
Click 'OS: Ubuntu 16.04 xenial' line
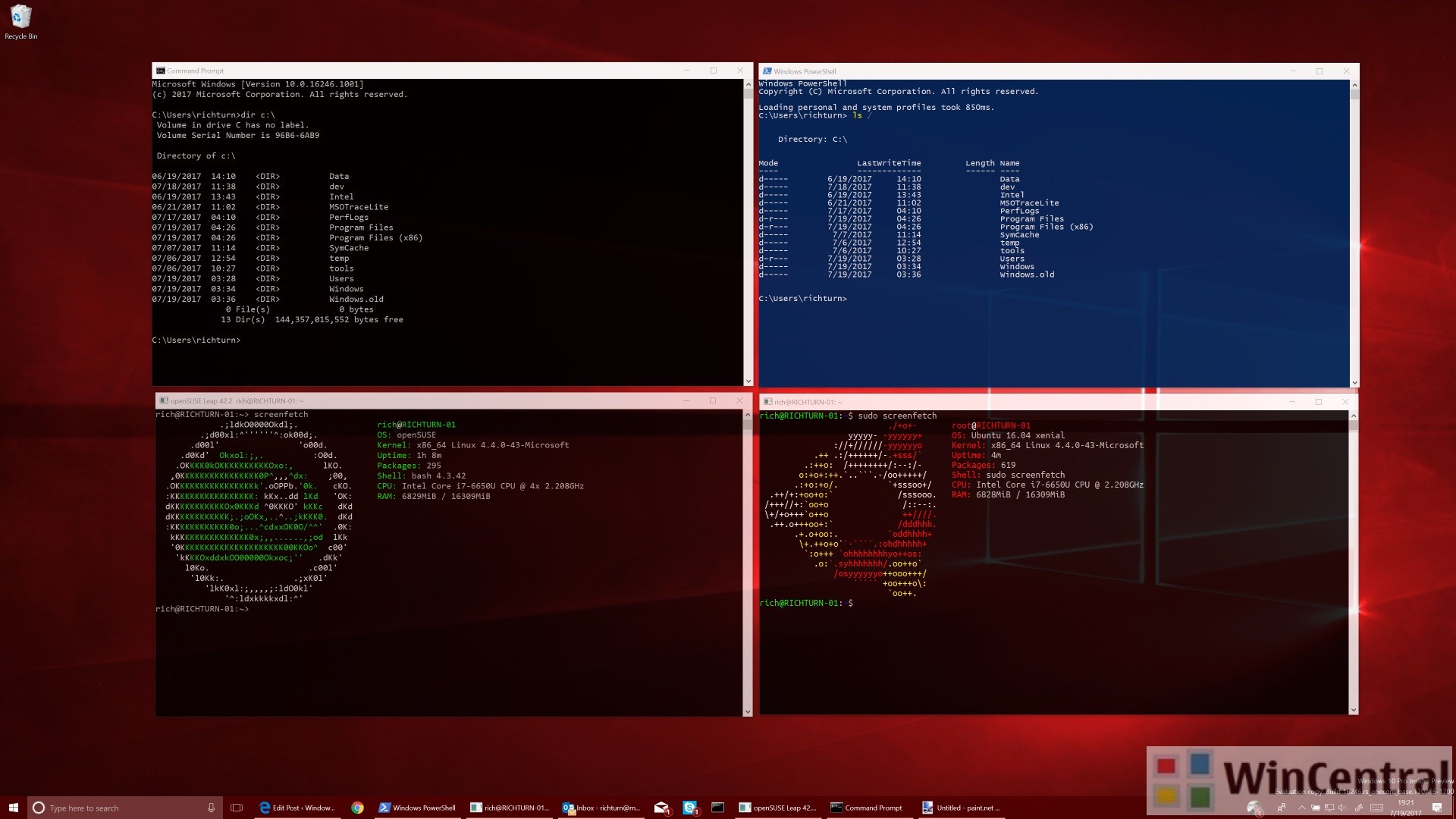1008,435
